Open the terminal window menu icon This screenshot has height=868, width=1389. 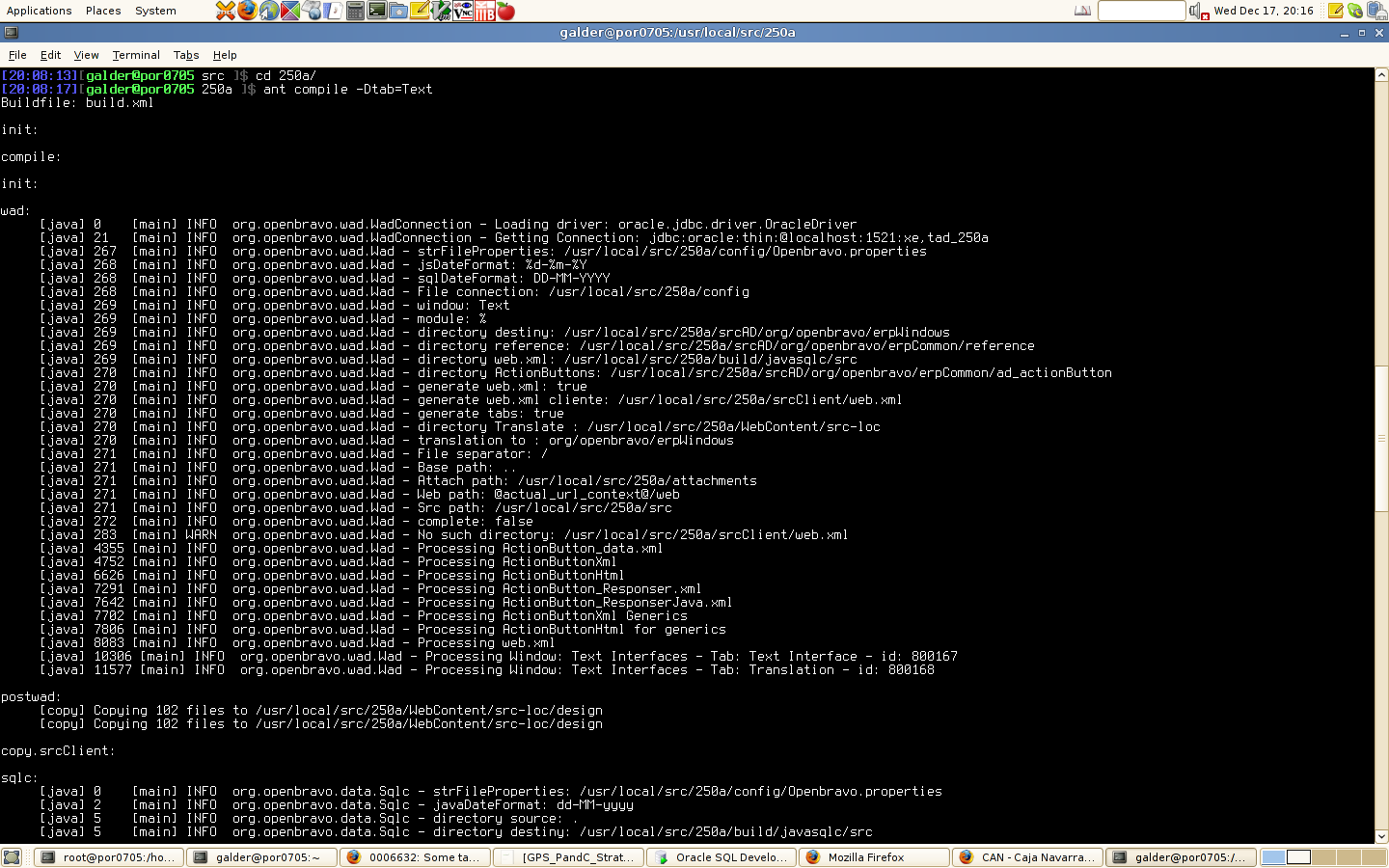click(x=11, y=32)
